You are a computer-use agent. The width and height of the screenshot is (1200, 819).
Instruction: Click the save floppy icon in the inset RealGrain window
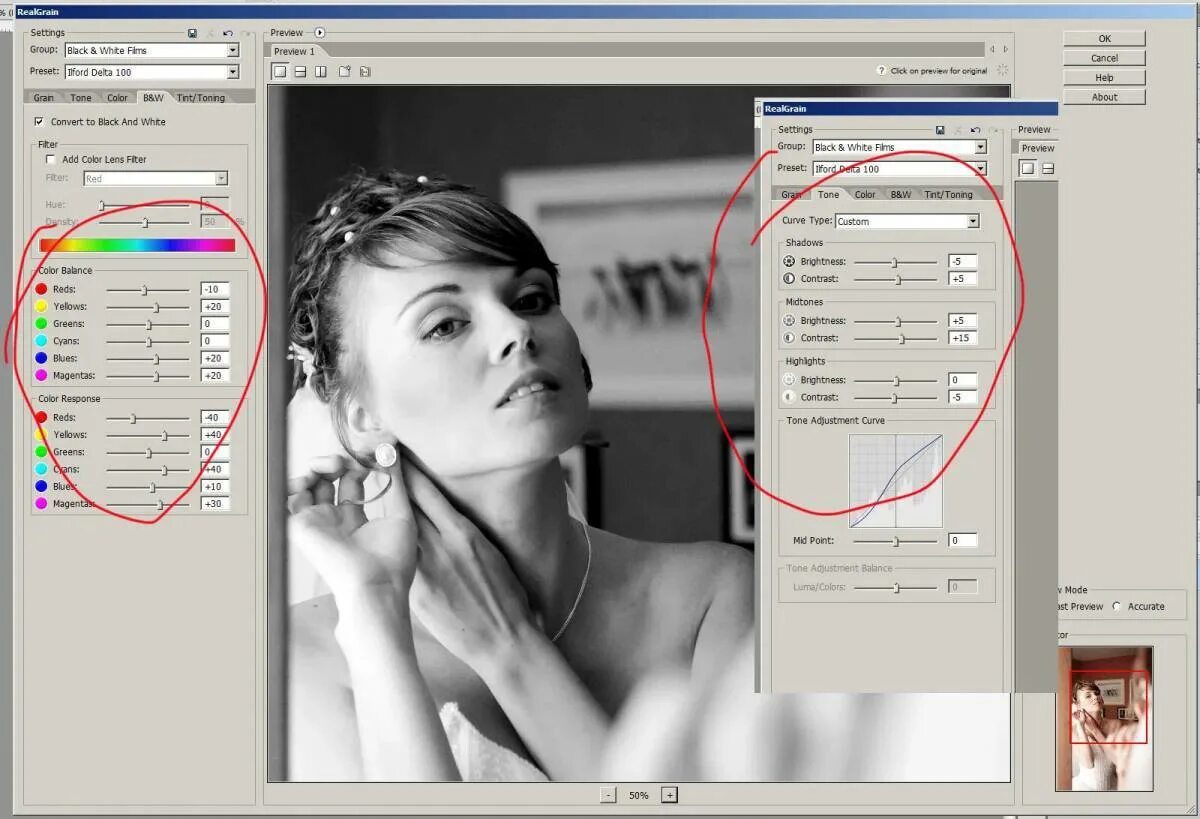coord(940,130)
